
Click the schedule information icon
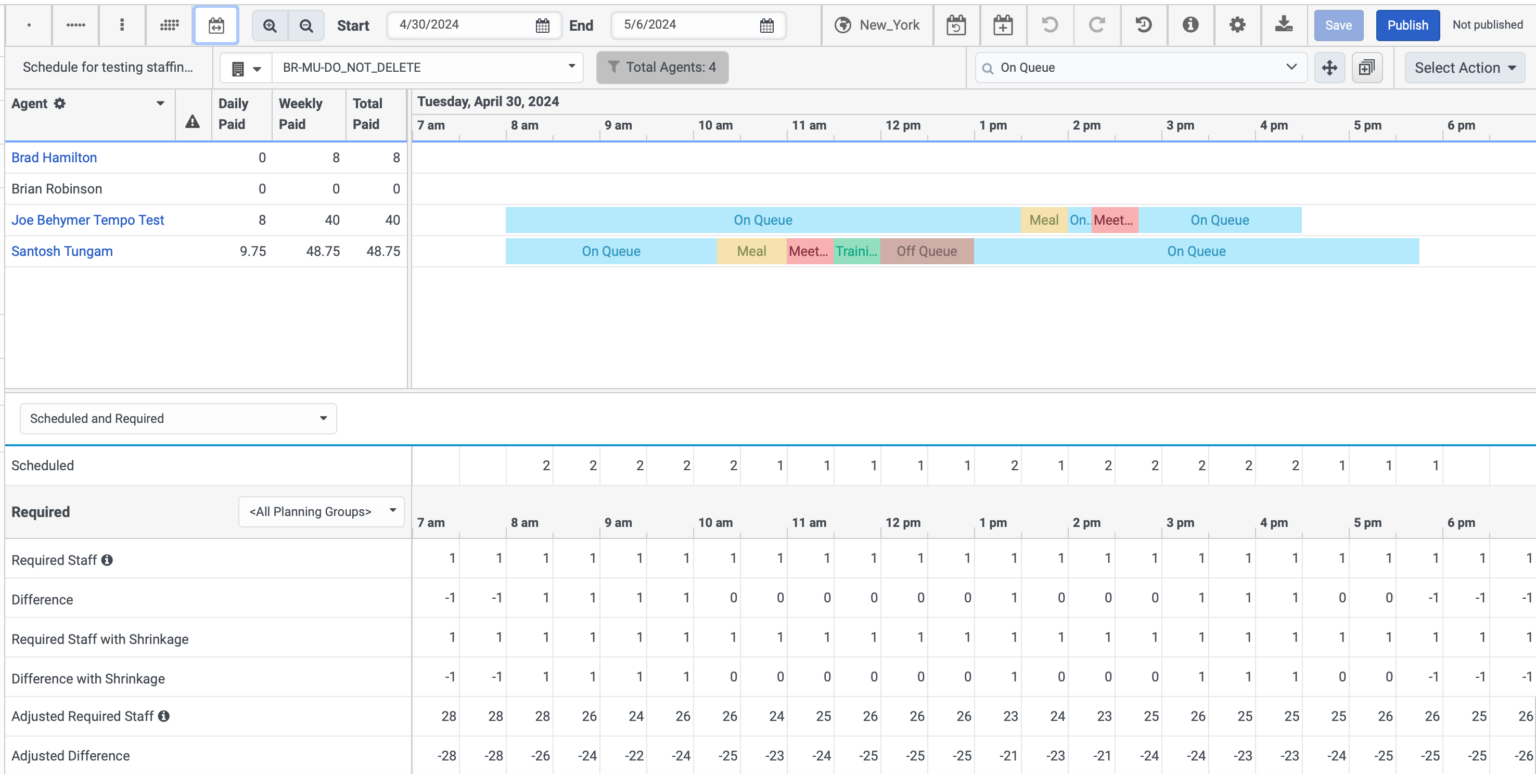coord(1190,25)
